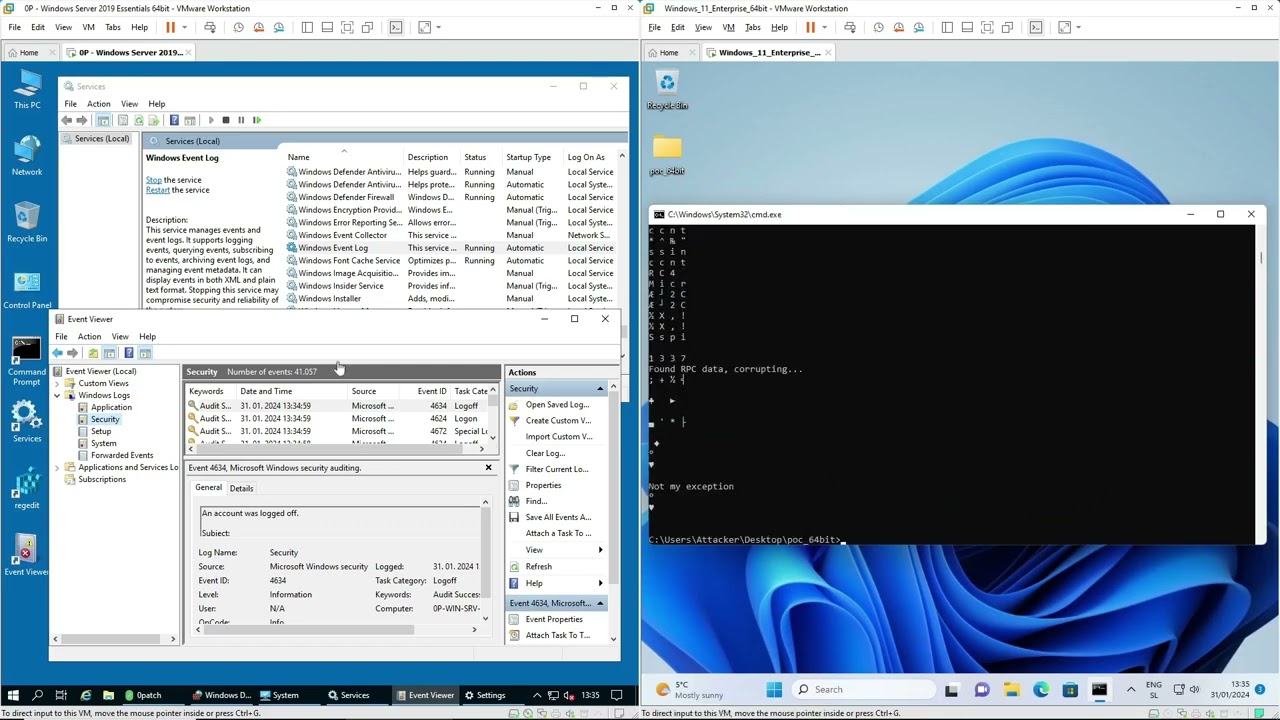Viewport: 1280px width, 720px height.
Task: Open Event Viewer toolbar help icon
Action: [128, 353]
